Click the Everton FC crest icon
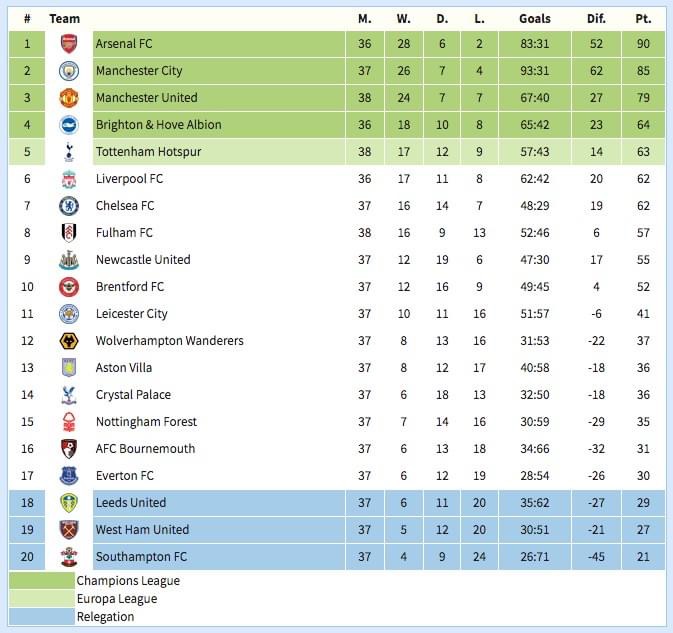The width and height of the screenshot is (673, 633). point(69,476)
